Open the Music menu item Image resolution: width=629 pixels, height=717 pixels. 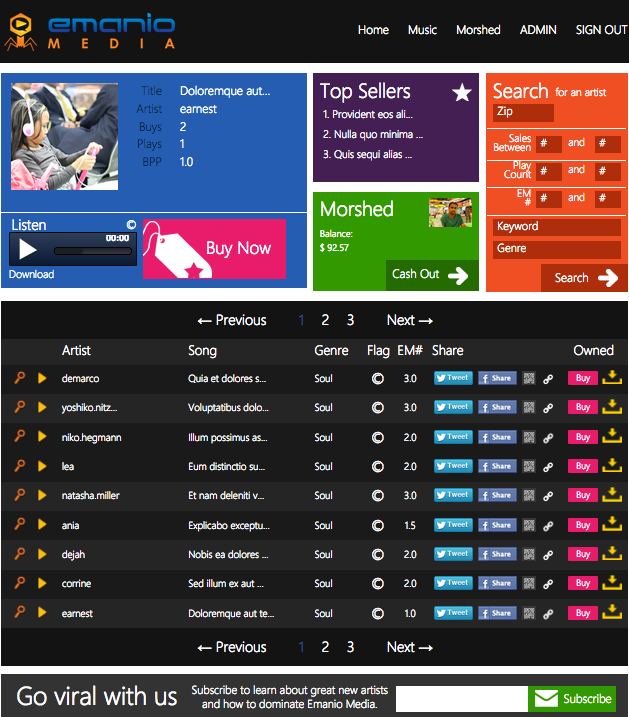(x=422, y=30)
